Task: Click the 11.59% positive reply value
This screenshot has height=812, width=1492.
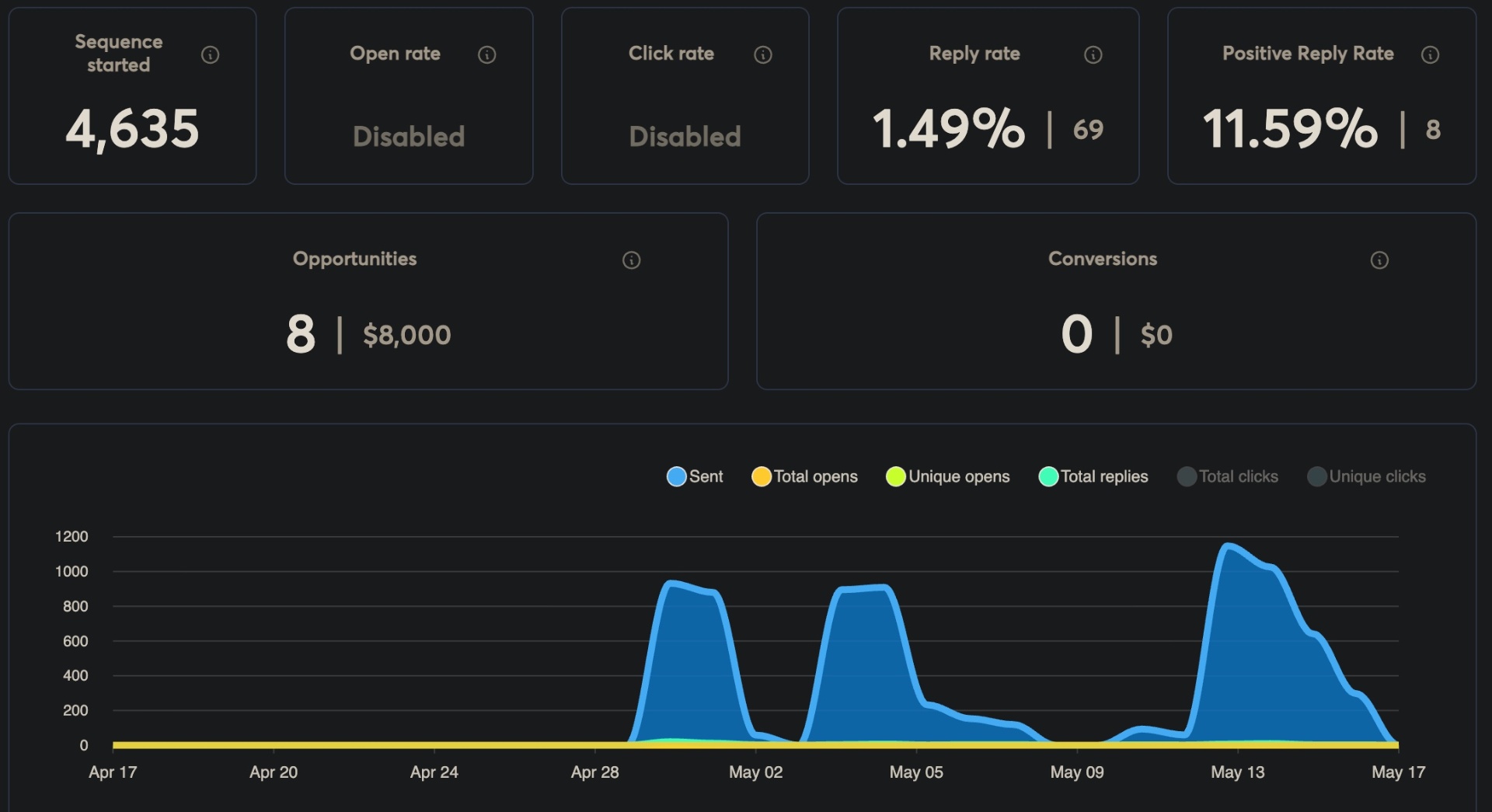Action: (1290, 129)
